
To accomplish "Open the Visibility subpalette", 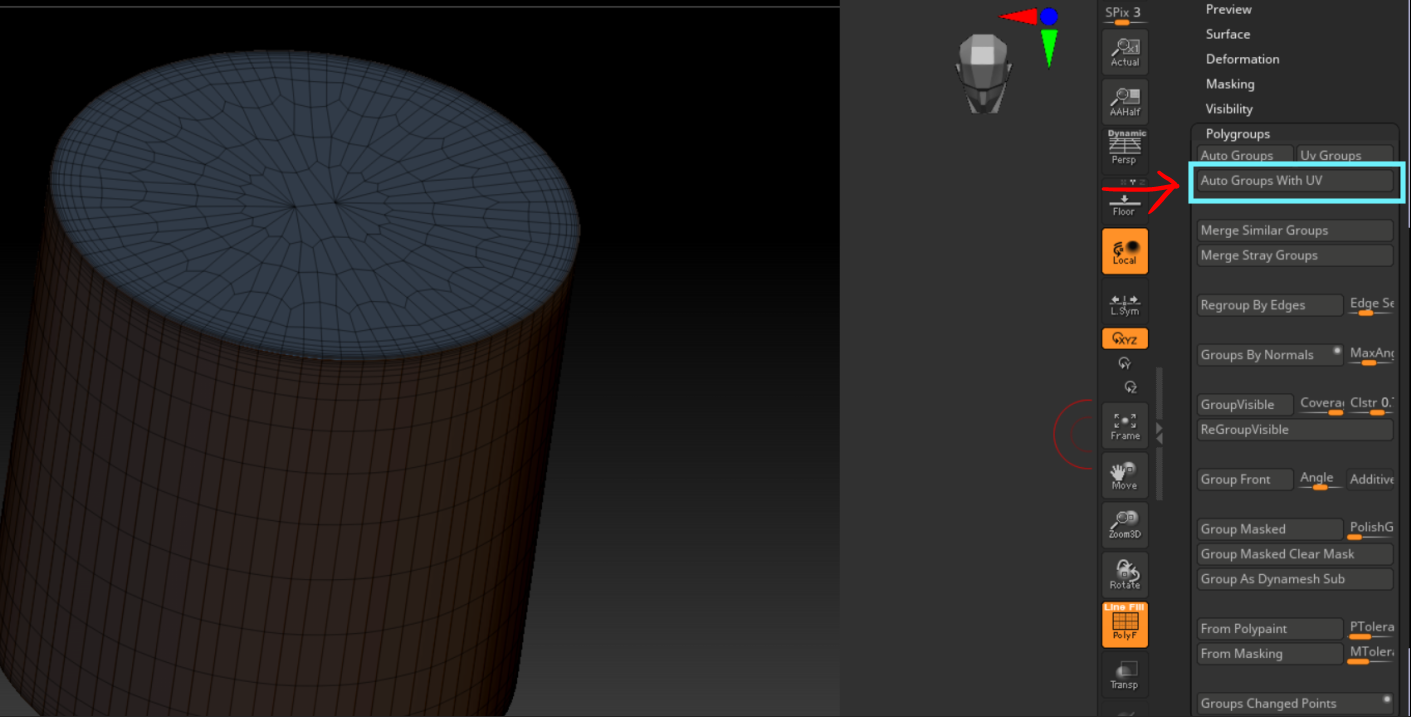I will point(1229,109).
